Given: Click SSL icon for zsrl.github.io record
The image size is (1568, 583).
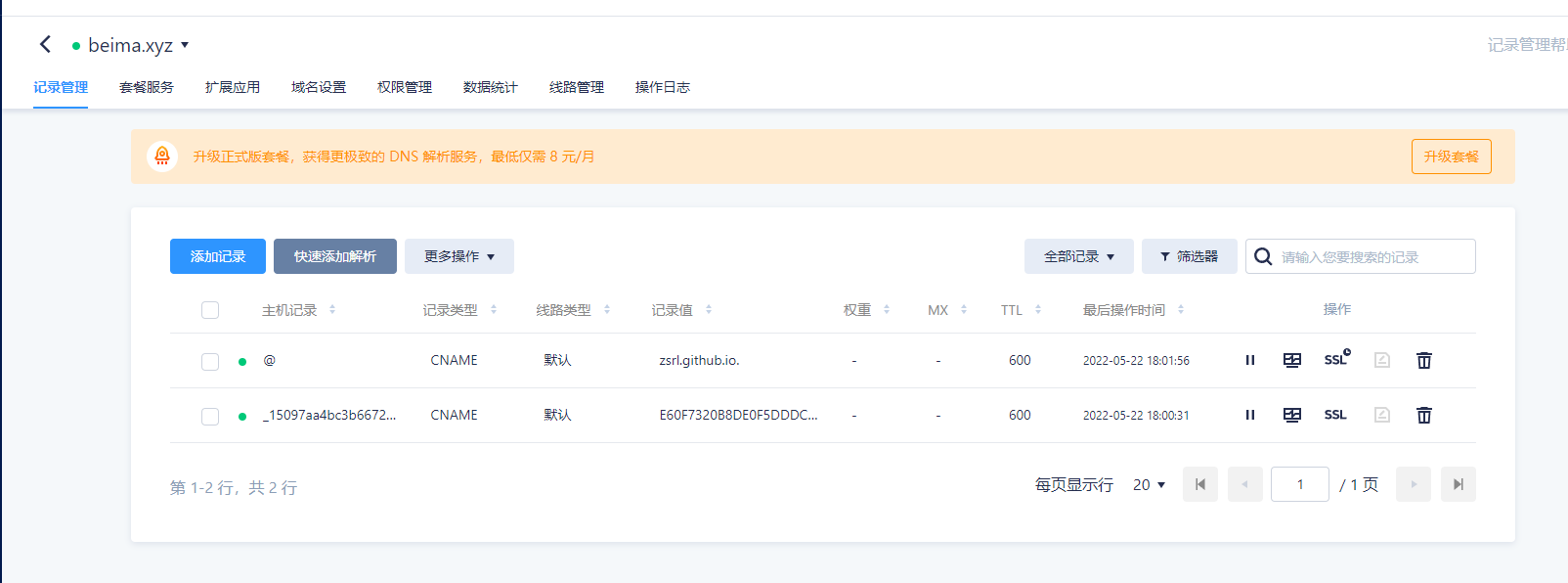Looking at the screenshot, I should (x=1336, y=358).
